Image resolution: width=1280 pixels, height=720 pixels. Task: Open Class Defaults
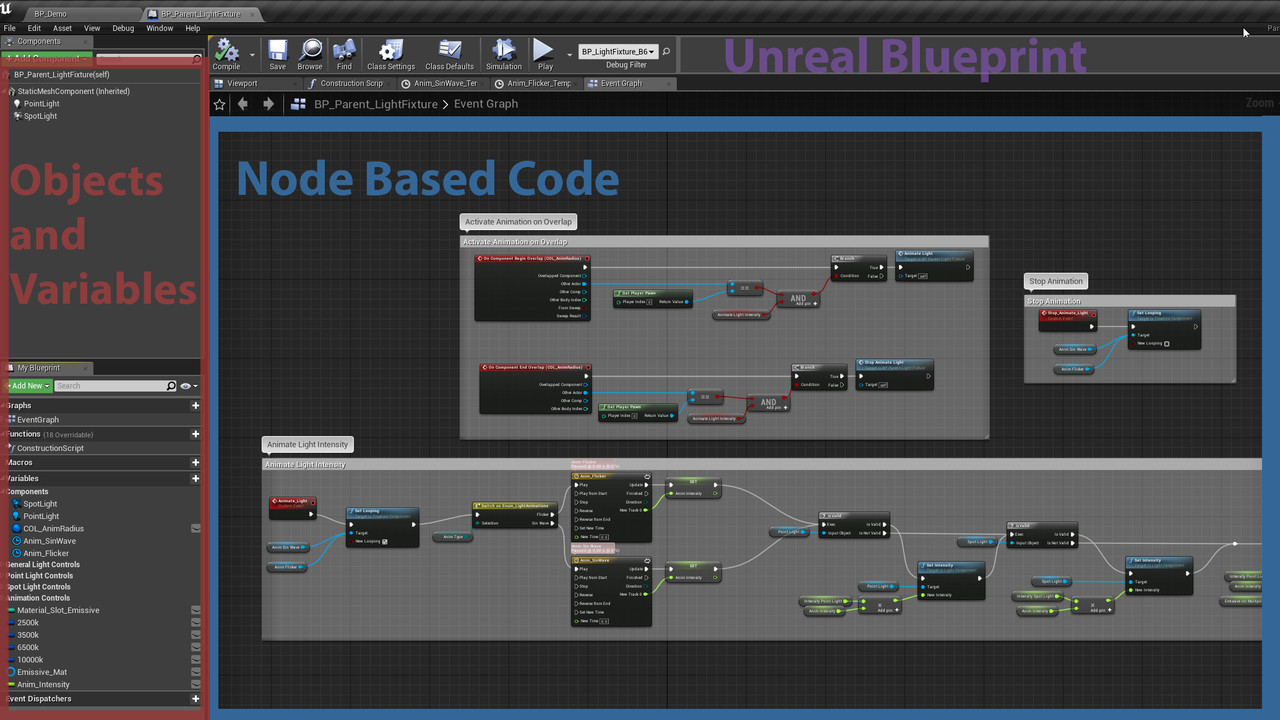coord(449,54)
